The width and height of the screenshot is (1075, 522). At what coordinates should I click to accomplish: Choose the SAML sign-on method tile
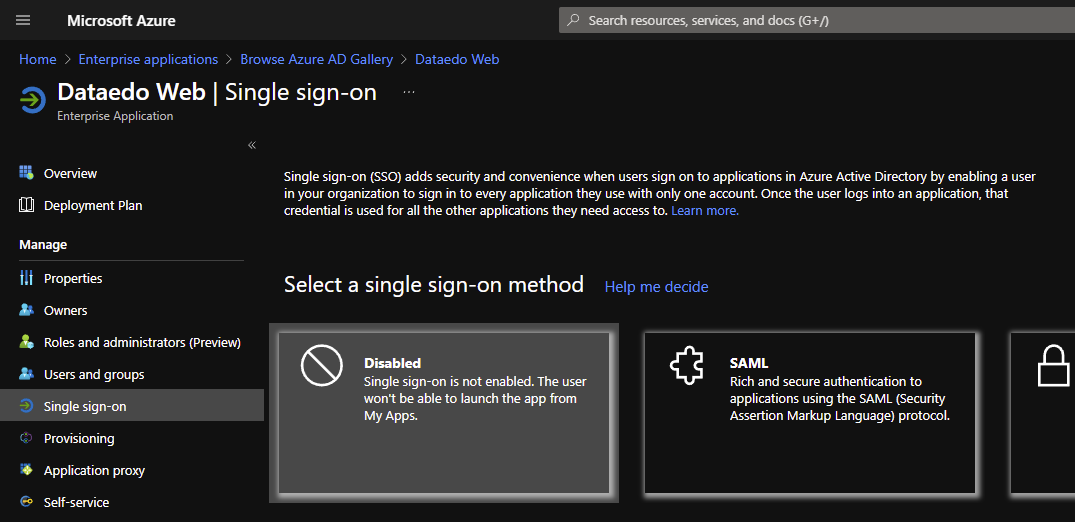(x=809, y=412)
